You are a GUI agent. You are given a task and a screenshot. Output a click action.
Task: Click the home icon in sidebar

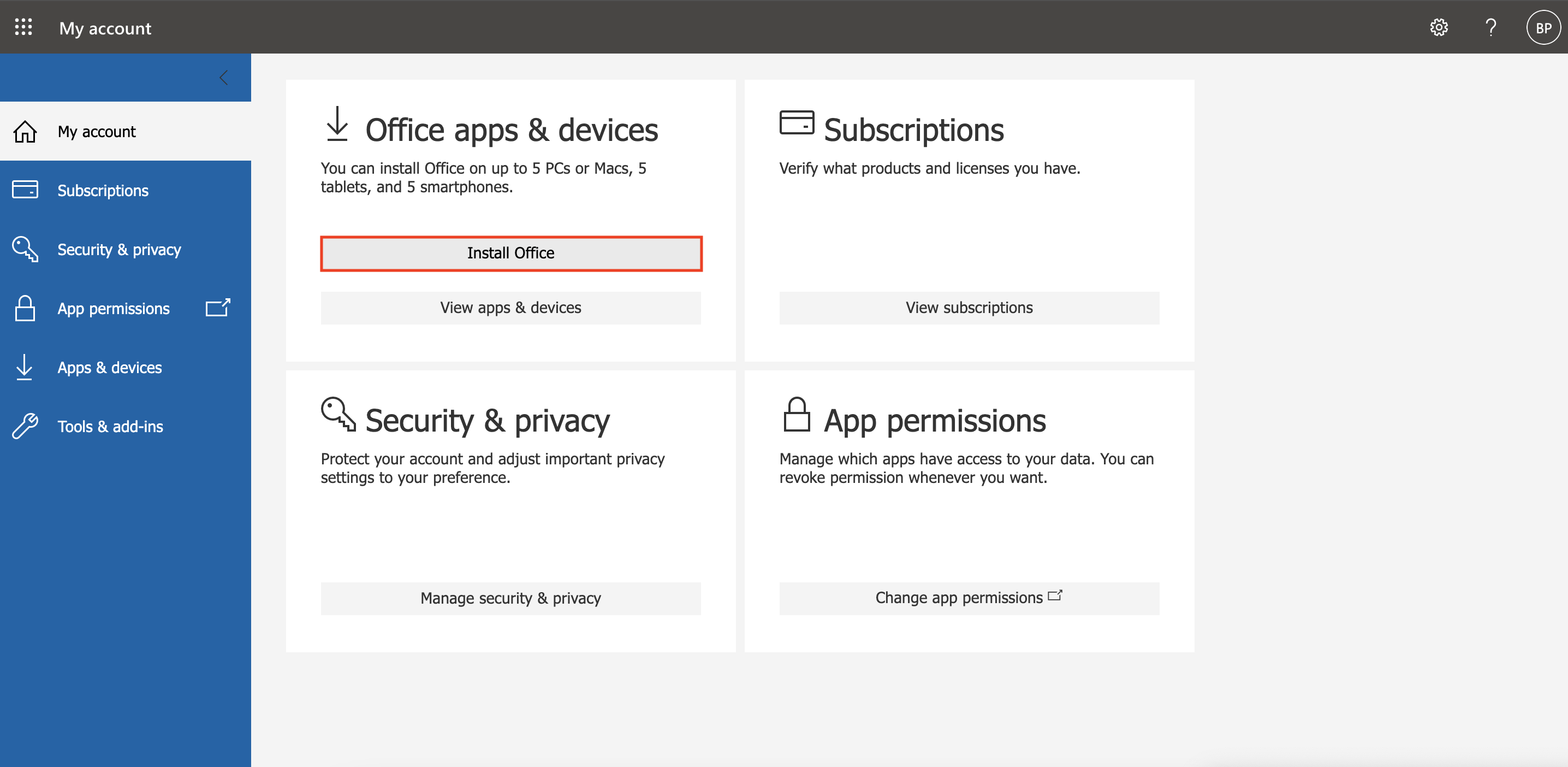click(25, 132)
